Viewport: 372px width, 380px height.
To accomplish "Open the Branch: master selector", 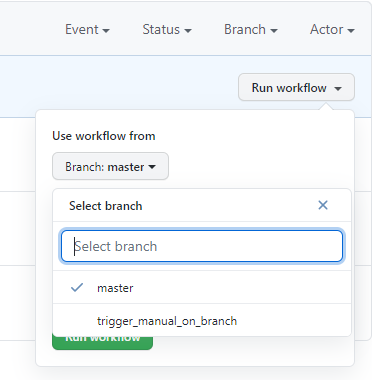I will pos(110,166).
